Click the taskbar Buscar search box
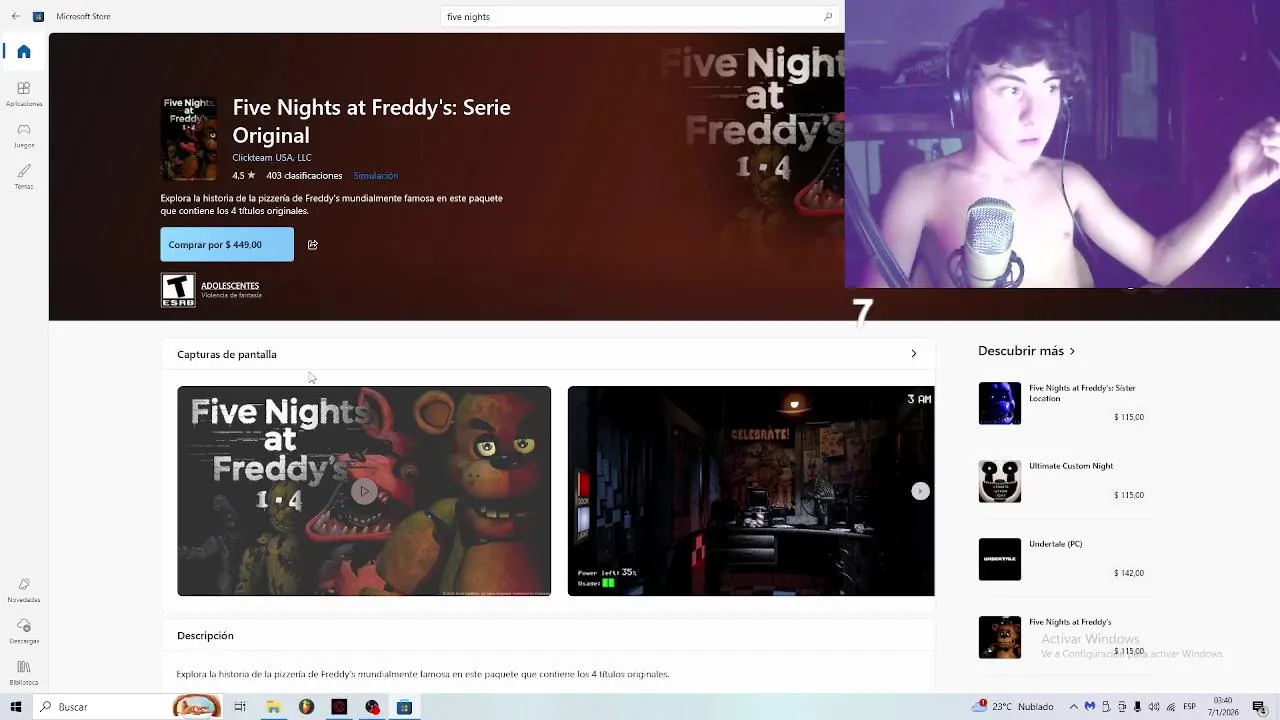This screenshot has height=720, width=1280. coord(128,707)
